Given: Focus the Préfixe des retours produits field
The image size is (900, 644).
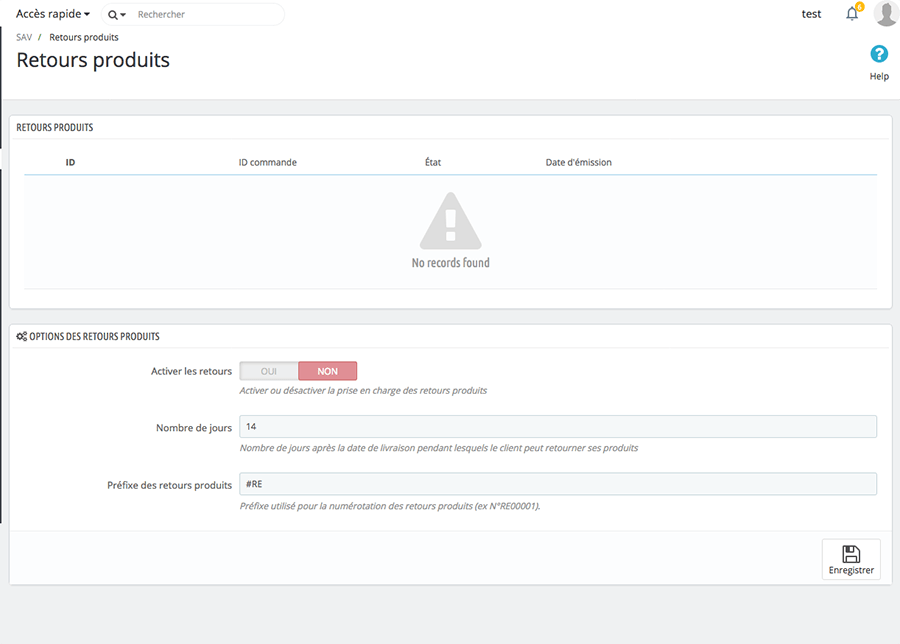Looking at the screenshot, I should coord(558,484).
